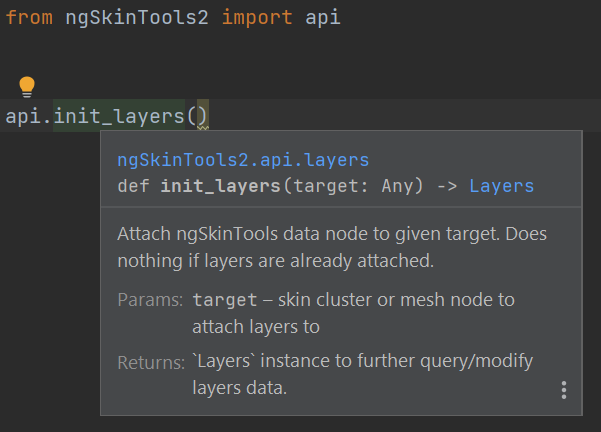Screen dimensions: 601x432
Task: Click the 'api' object before init_layers
Action: [x=23, y=116]
